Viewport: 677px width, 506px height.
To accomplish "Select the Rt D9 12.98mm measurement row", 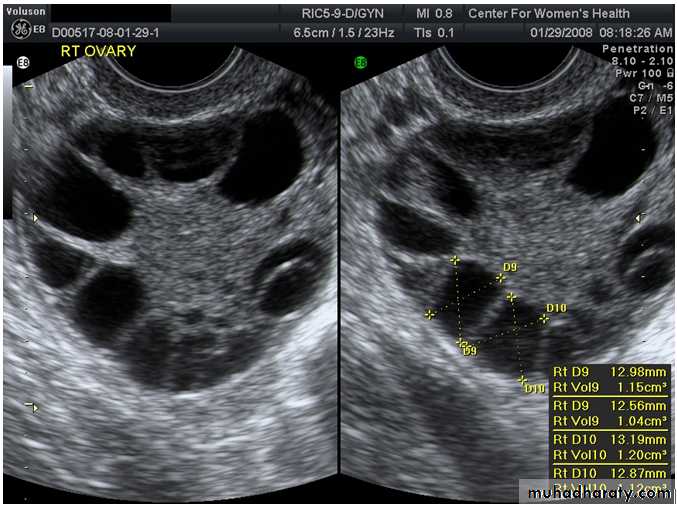I will [609, 372].
